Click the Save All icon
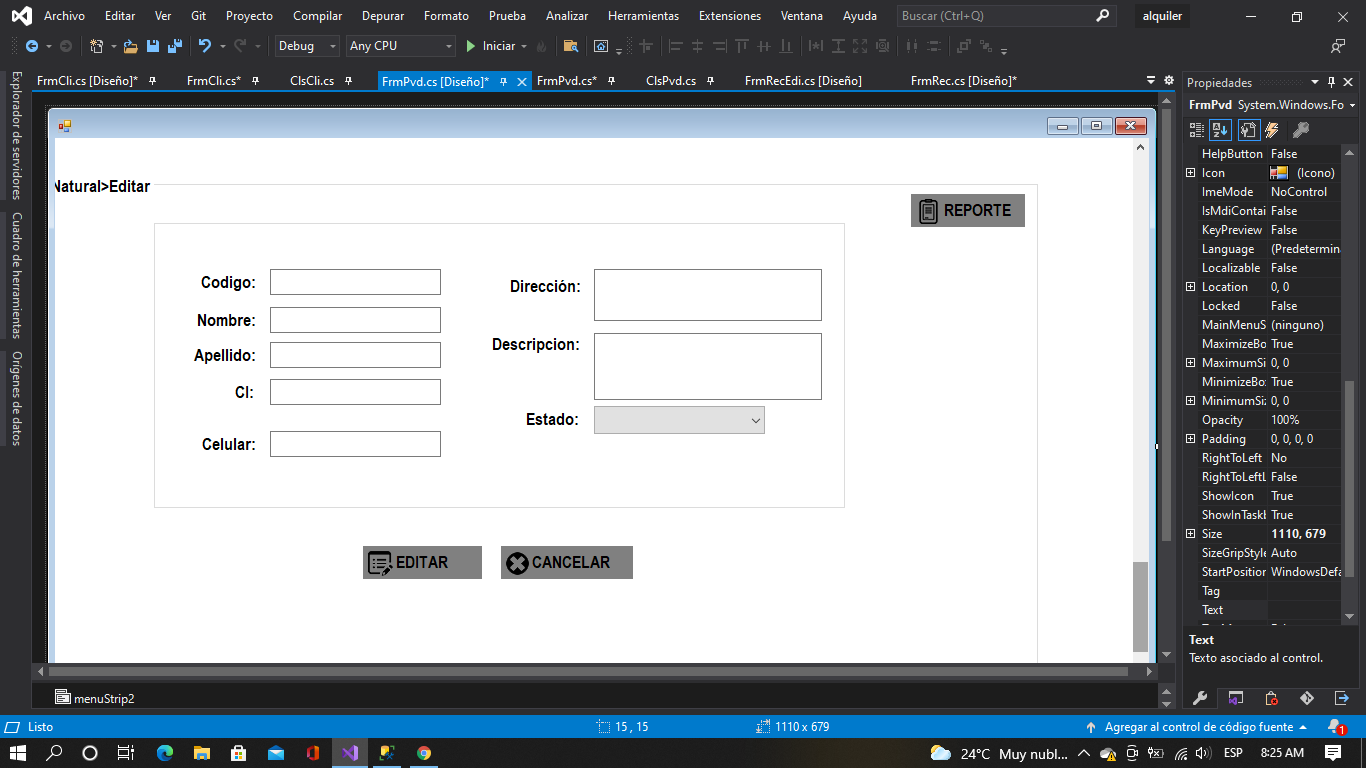The height and width of the screenshot is (768, 1366). [x=175, y=46]
